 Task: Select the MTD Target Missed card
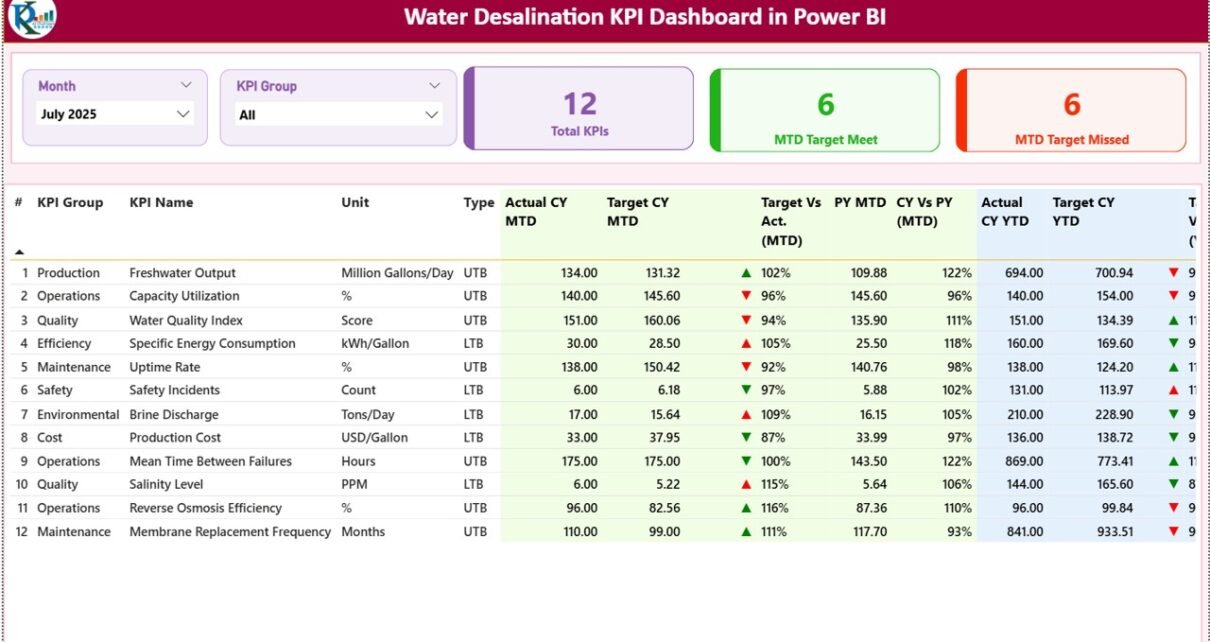1071,110
